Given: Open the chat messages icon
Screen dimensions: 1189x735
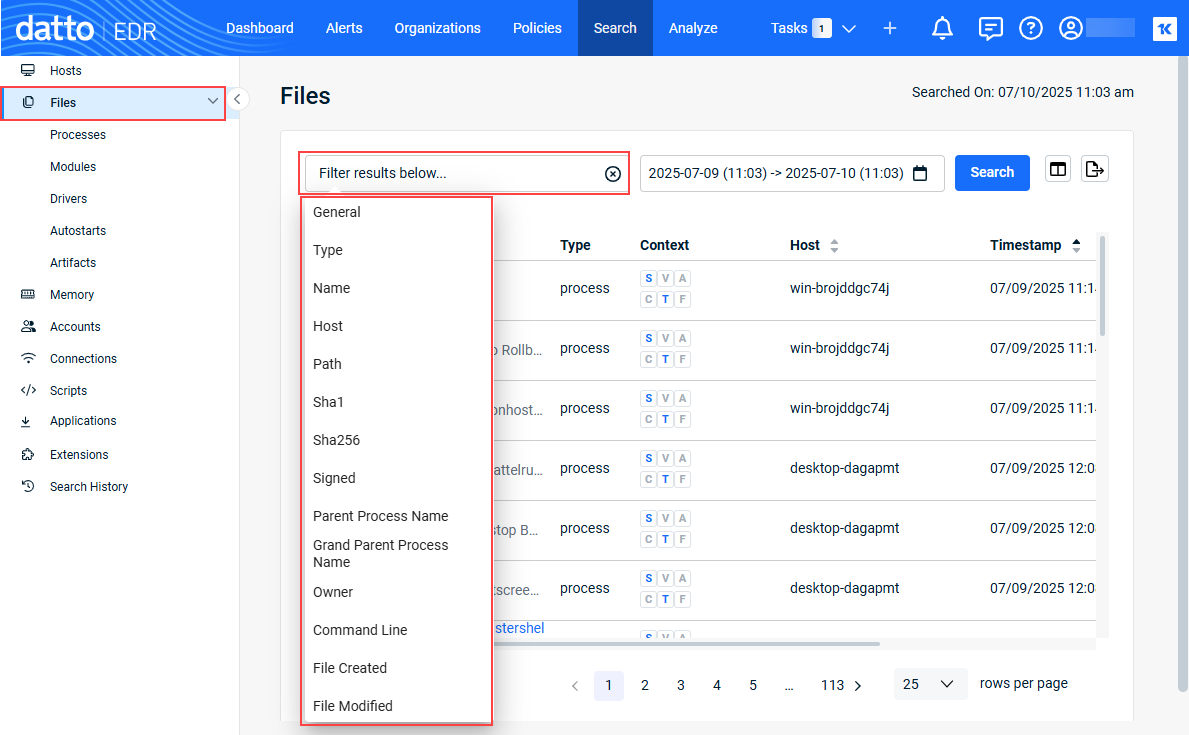Looking at the screenshot, I should (990, 28).
